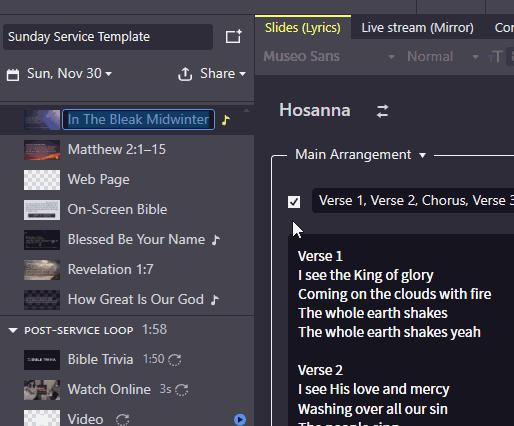This screenshot has height=426, width=514.
Task: Select the Bible Trivia item
Action: click(x=127, y=360)
